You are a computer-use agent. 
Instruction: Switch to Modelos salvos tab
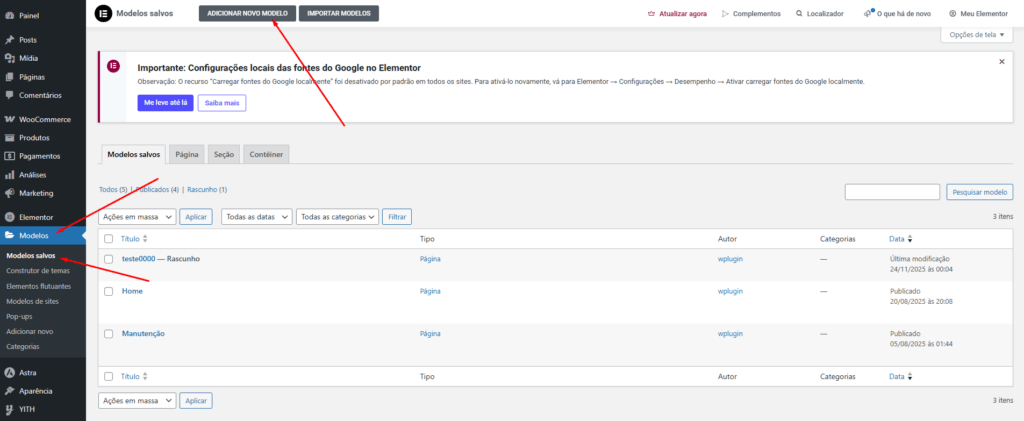(x=133, y=154)
